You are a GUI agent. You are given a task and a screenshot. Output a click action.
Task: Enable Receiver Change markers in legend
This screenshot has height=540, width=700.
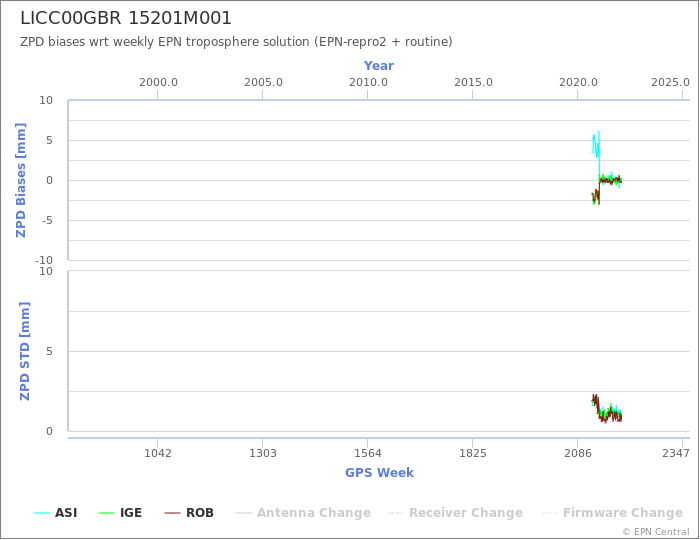(455, 513)
